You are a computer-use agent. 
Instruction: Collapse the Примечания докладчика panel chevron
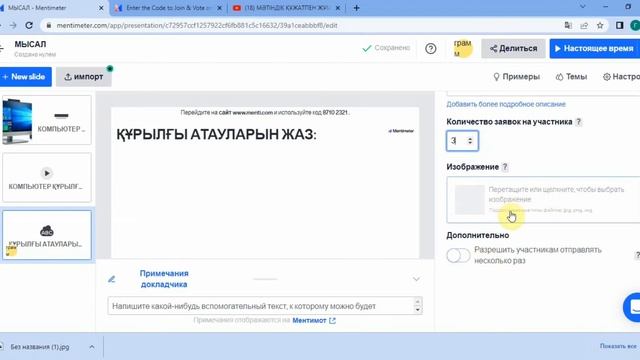416,279
